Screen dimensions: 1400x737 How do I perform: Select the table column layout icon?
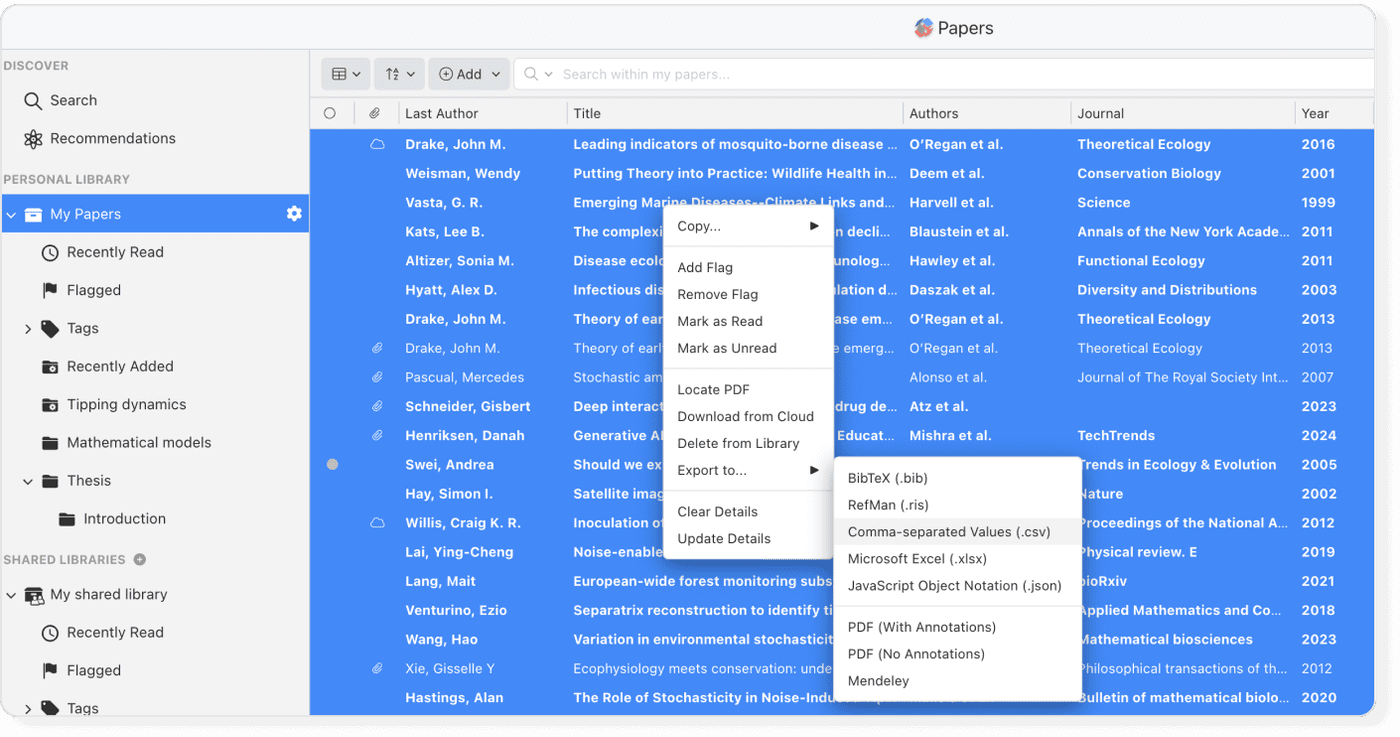point(339,73)
